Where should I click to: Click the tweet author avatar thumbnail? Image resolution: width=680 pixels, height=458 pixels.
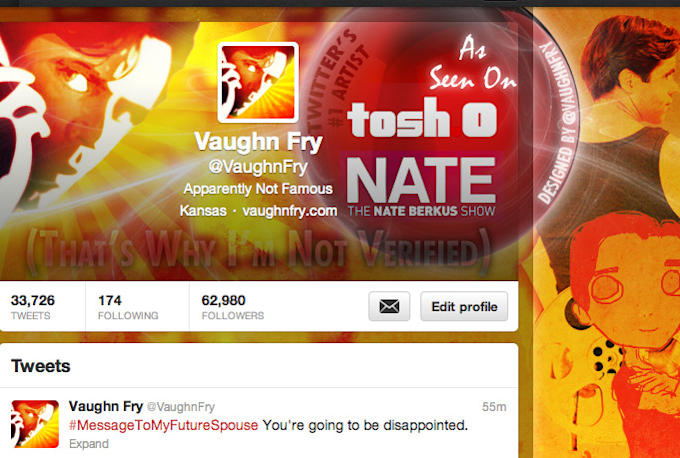[35, 424]
